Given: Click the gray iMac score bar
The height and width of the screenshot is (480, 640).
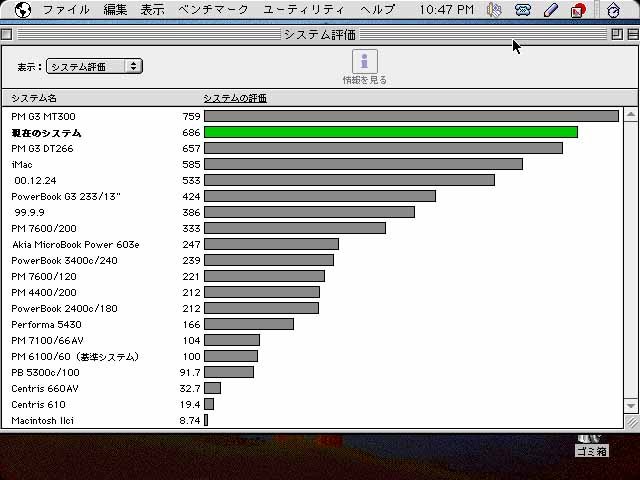Looking at the screenshot, I should (363, 164).
